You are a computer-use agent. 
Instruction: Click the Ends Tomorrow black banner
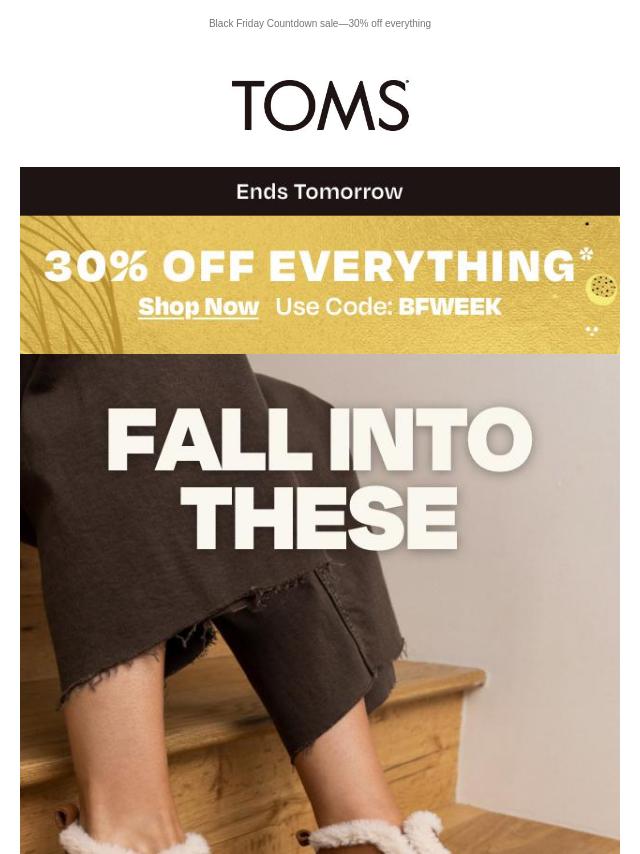tap(320, 192)
